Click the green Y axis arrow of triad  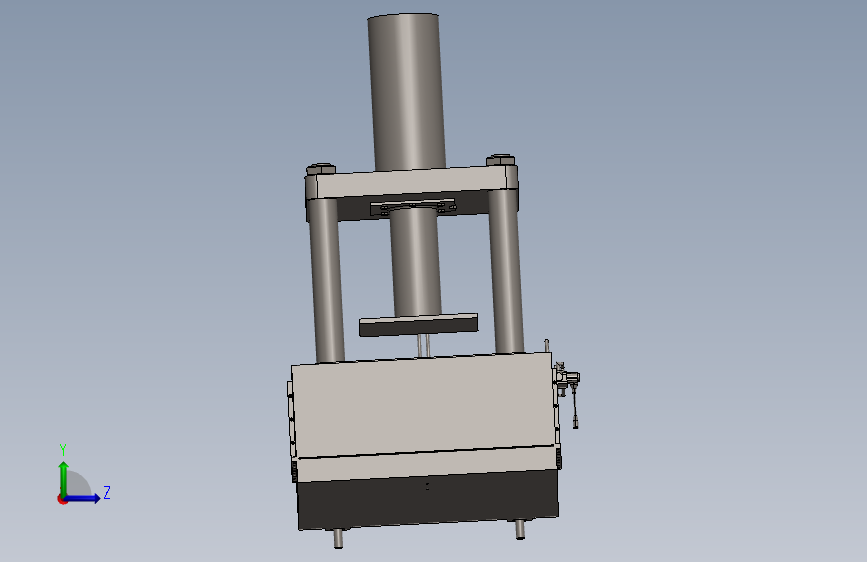pyautogui.click(x=64, y=478)
